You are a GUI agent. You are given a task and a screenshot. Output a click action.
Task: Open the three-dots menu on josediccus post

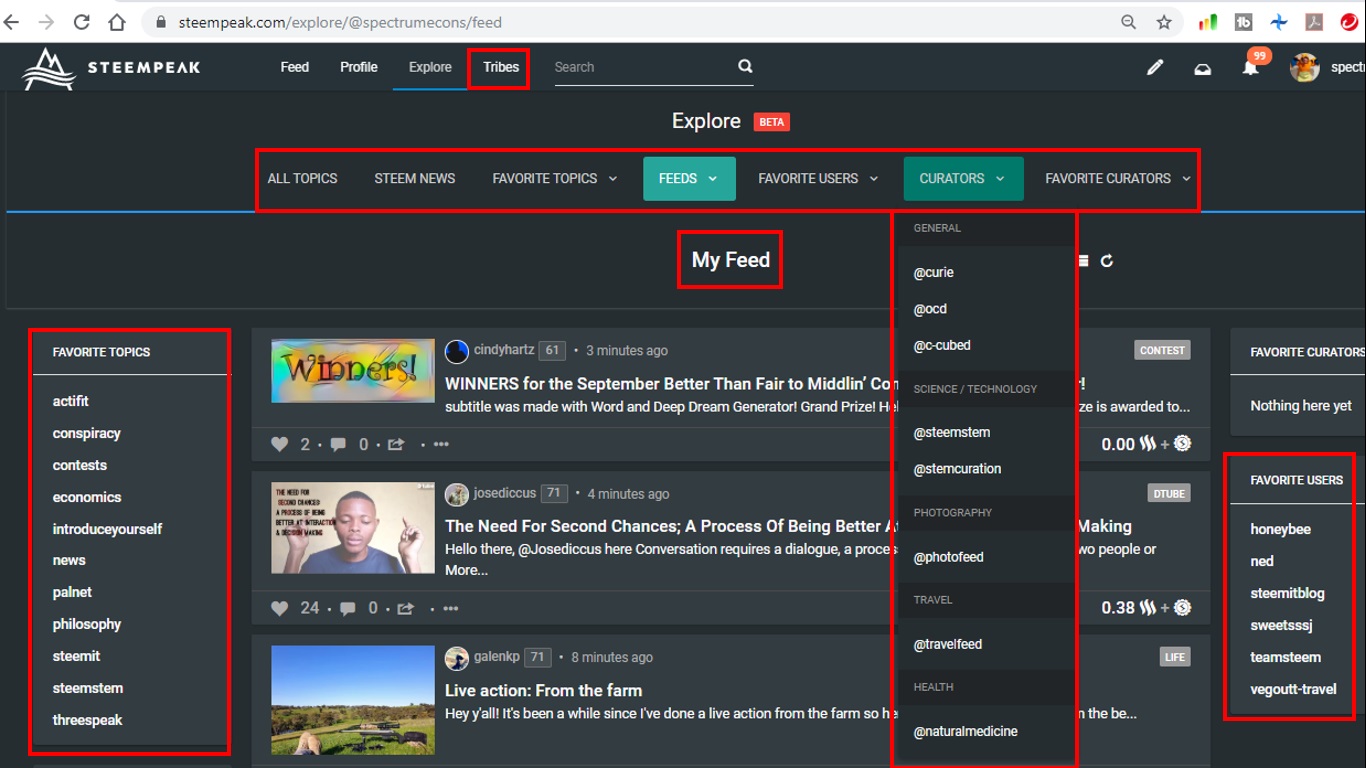[x=450, y=608]
